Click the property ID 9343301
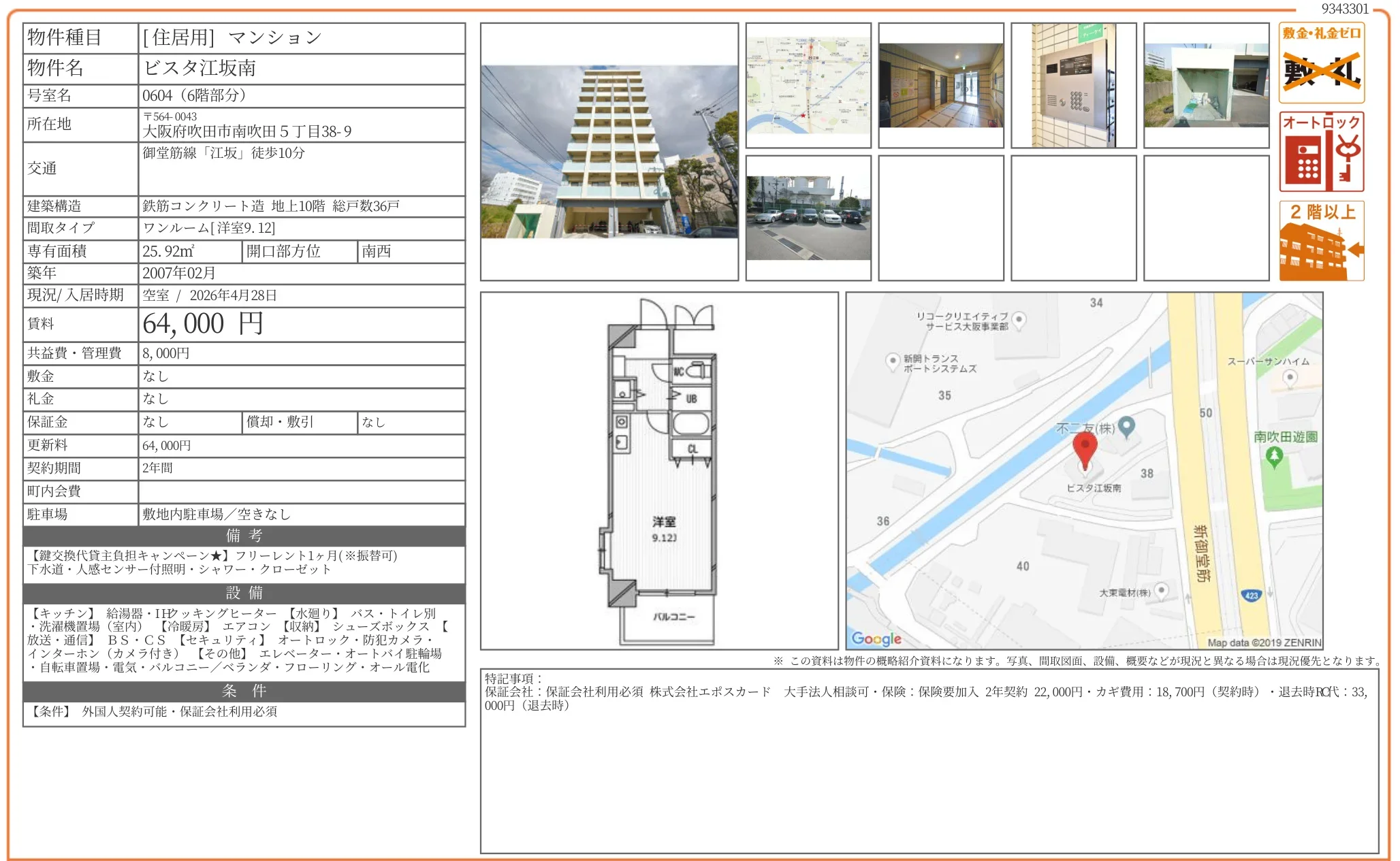Viewport: 1400px width, 861px height. tap(1344, 9)
